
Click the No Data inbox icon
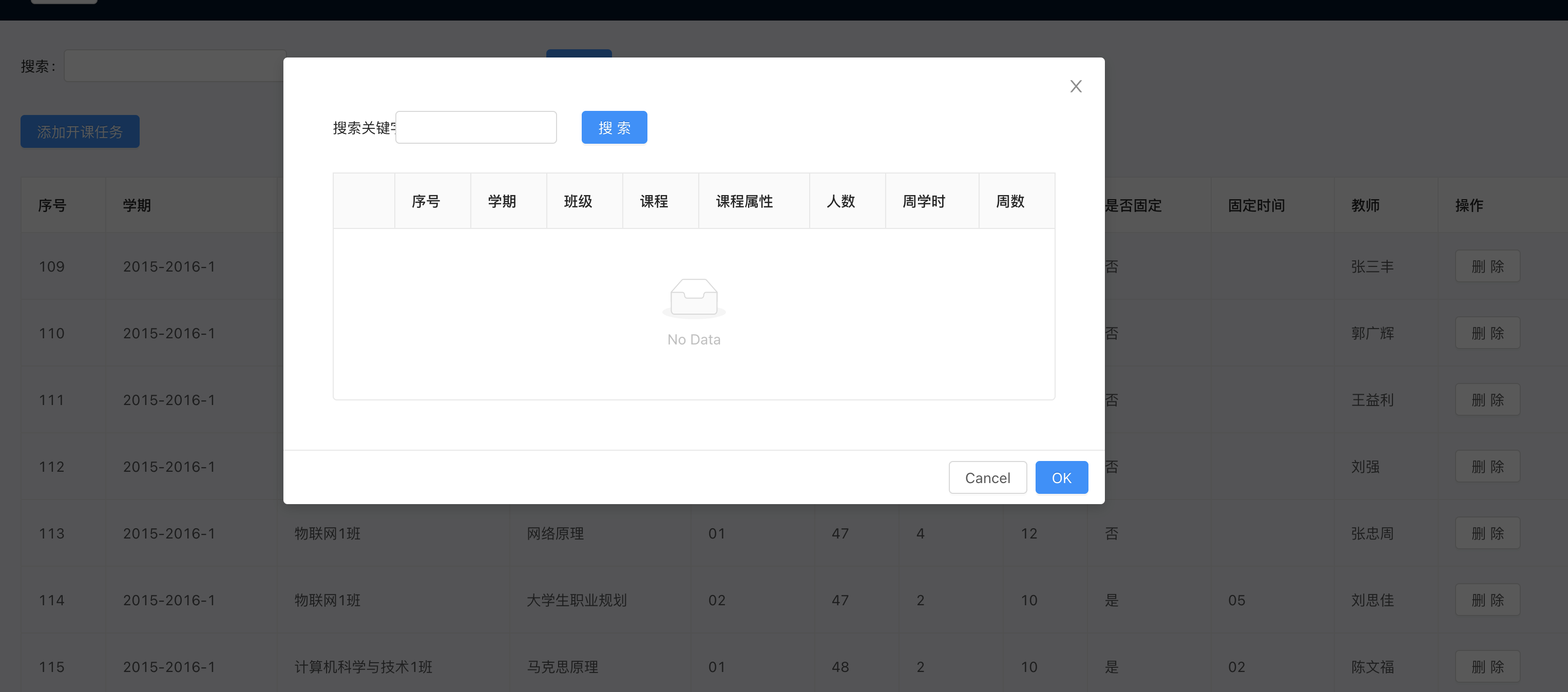[x=693, y=298]
